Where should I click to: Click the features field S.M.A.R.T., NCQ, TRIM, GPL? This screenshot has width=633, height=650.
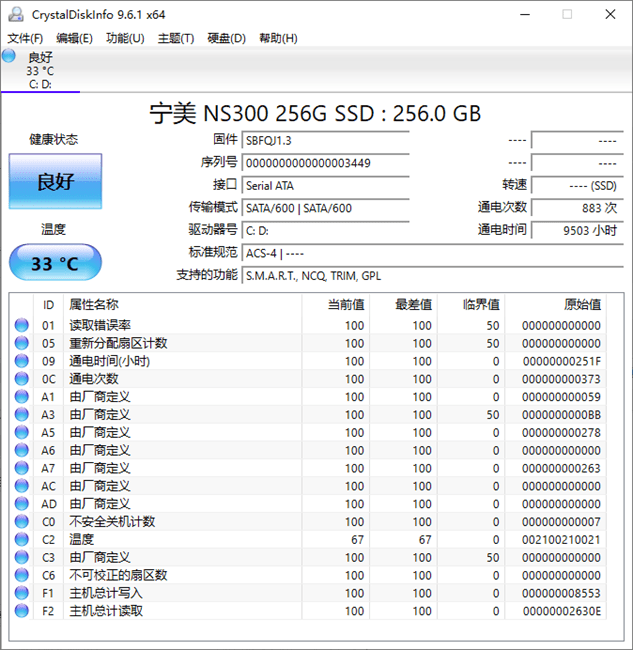coord(433,276)
